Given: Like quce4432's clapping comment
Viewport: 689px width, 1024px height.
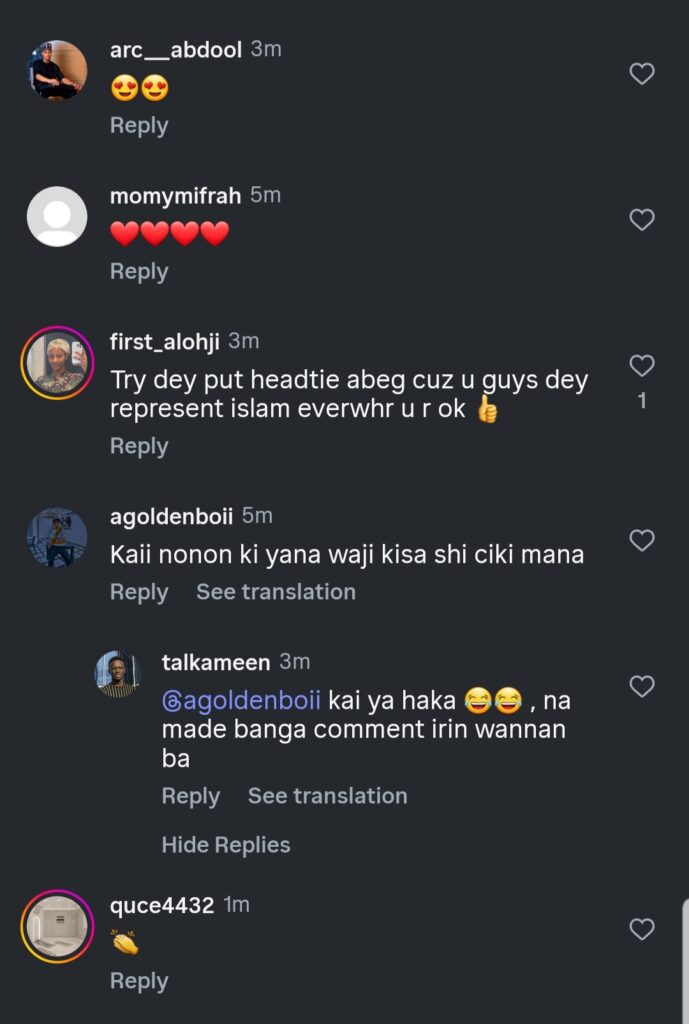Looking at the screenshot, I should (641, 930).
